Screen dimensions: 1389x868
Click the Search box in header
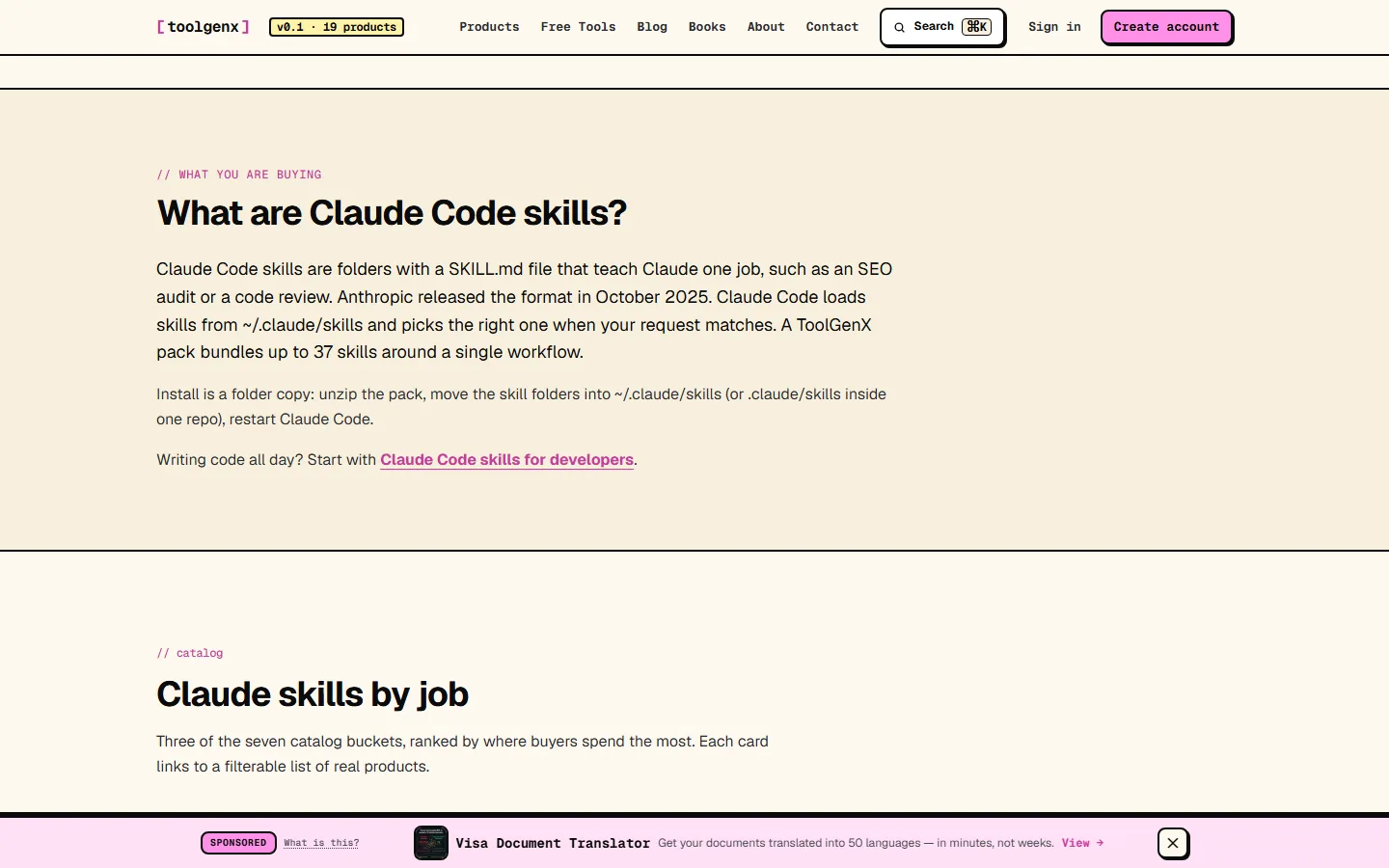click(942, 27)
